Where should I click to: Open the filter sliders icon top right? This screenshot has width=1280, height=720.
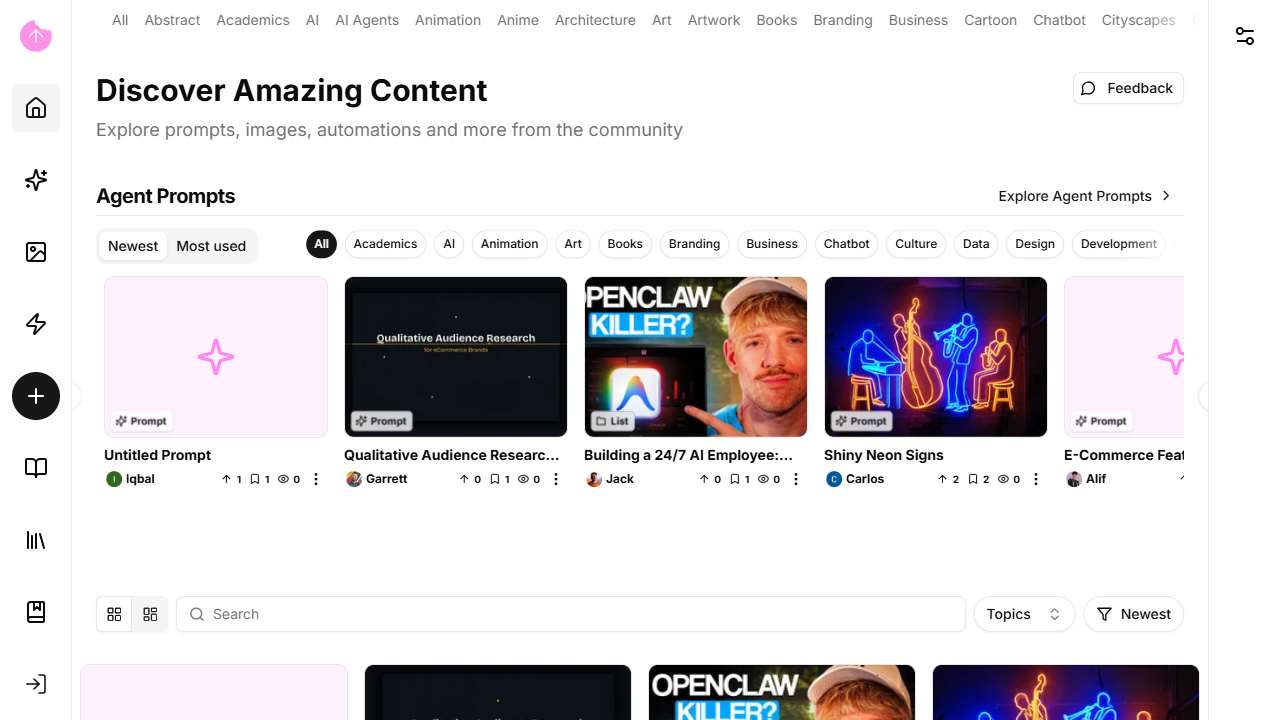(x=1244, y=36)
